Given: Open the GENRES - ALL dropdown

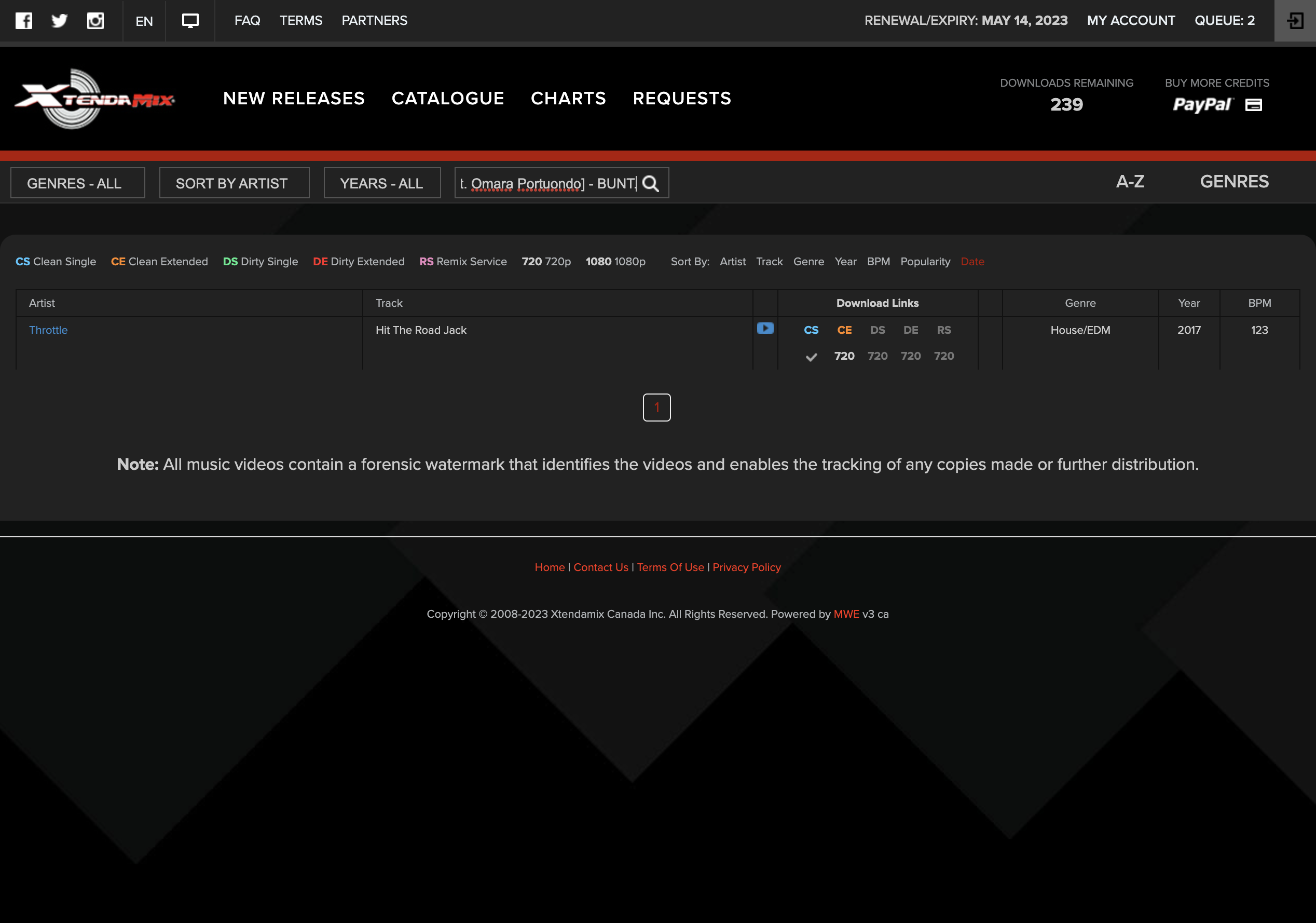Looking at the screenshot, I should 78,183.
